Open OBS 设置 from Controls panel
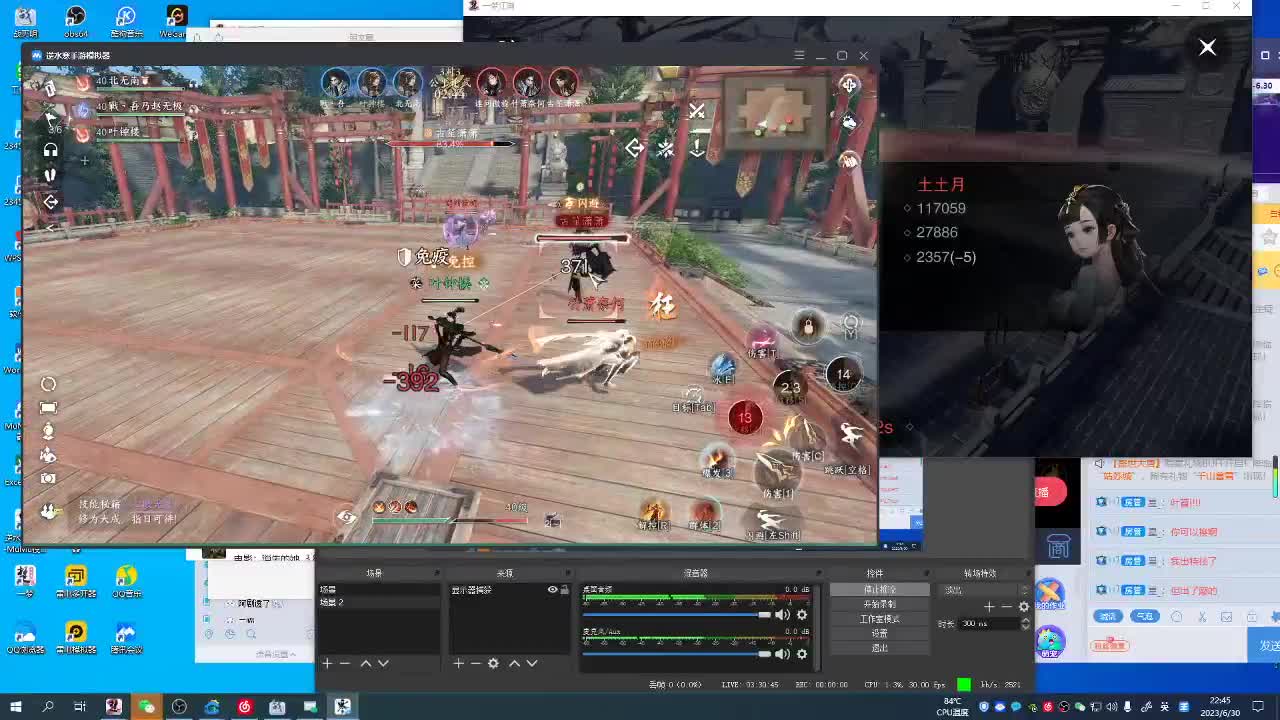 880,633
